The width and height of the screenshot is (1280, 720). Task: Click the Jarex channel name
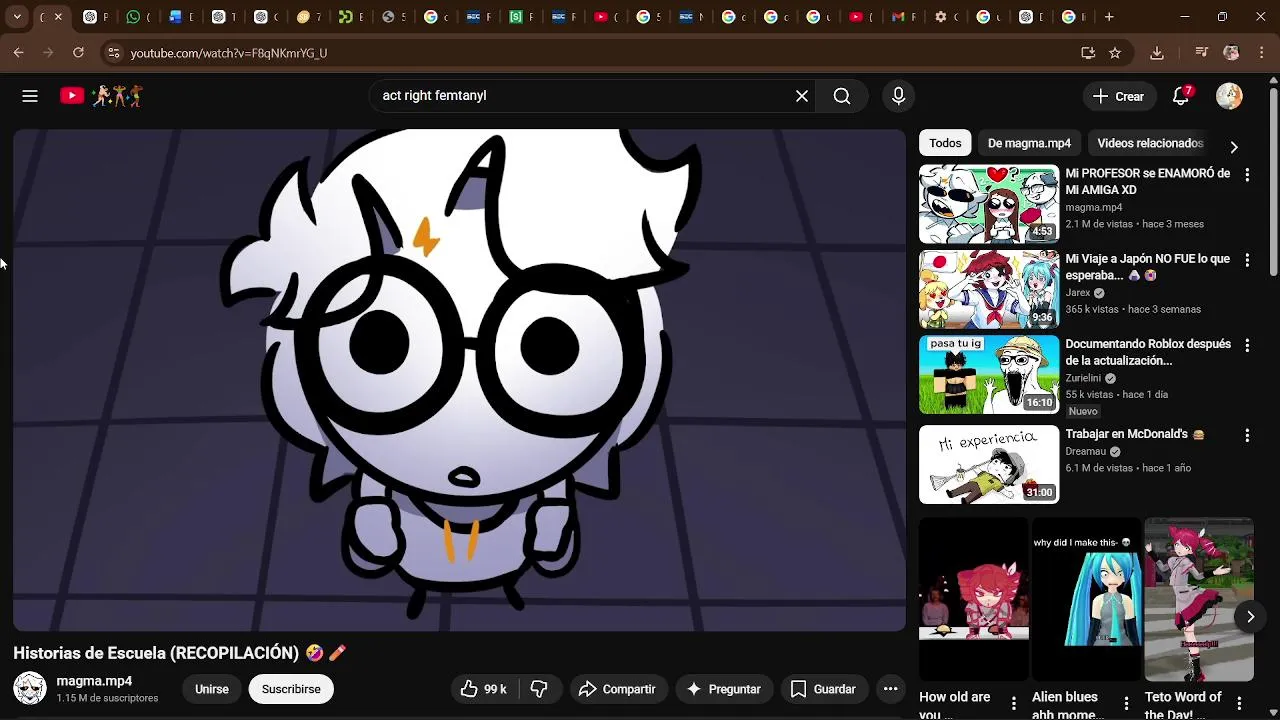pos(1078,293)
